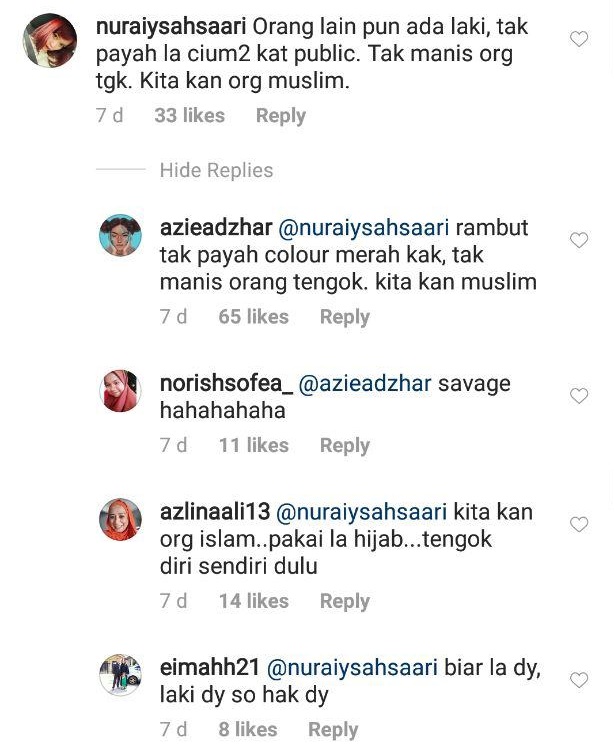Like norishsofea_'s savage comment

[x=579, y=396]
